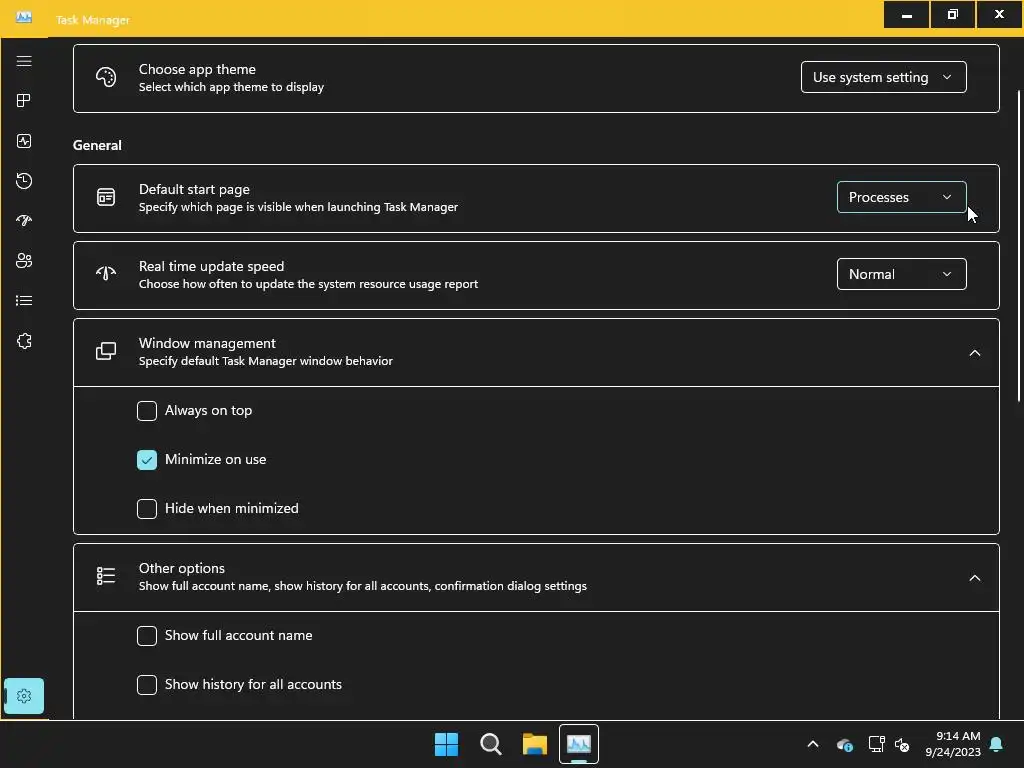Open the Use system setting theme dropdown
This screenshot has width=1024, height=768.
(x=884, y=77)
